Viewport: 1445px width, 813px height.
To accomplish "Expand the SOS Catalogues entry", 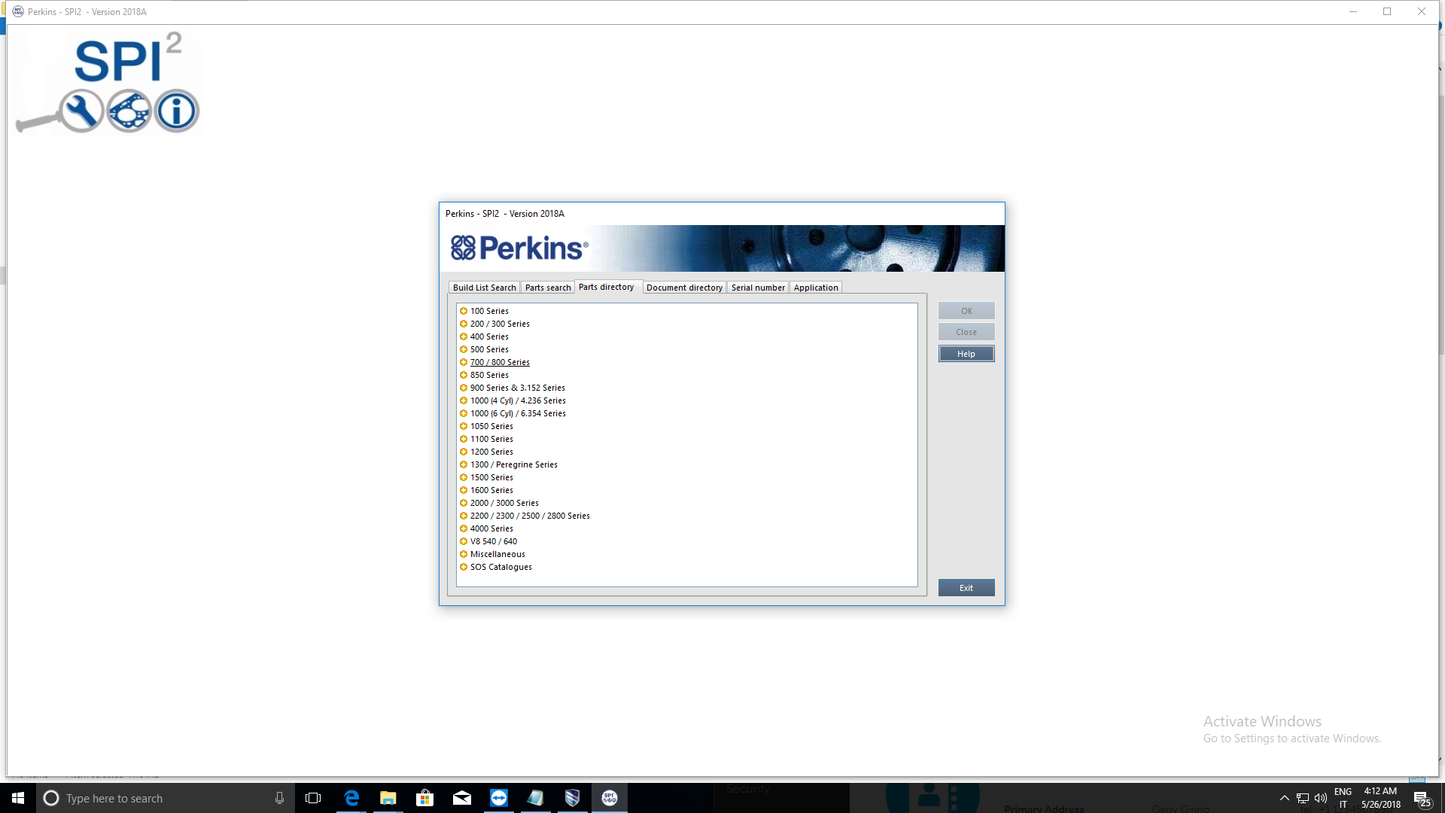I will pyautogui.click(x=500, y=566).
